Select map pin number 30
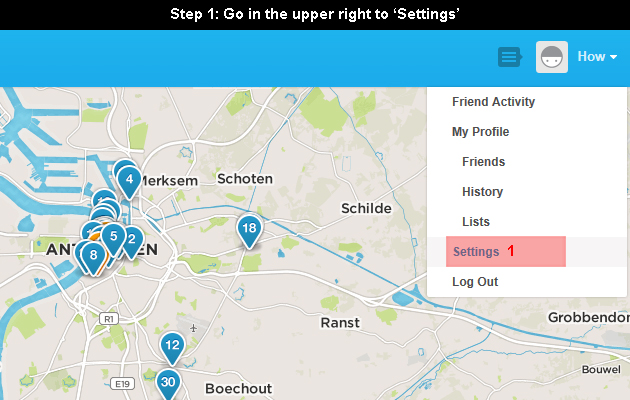The width and height of the screenshot is (630, 400). (x=168, y=384)
